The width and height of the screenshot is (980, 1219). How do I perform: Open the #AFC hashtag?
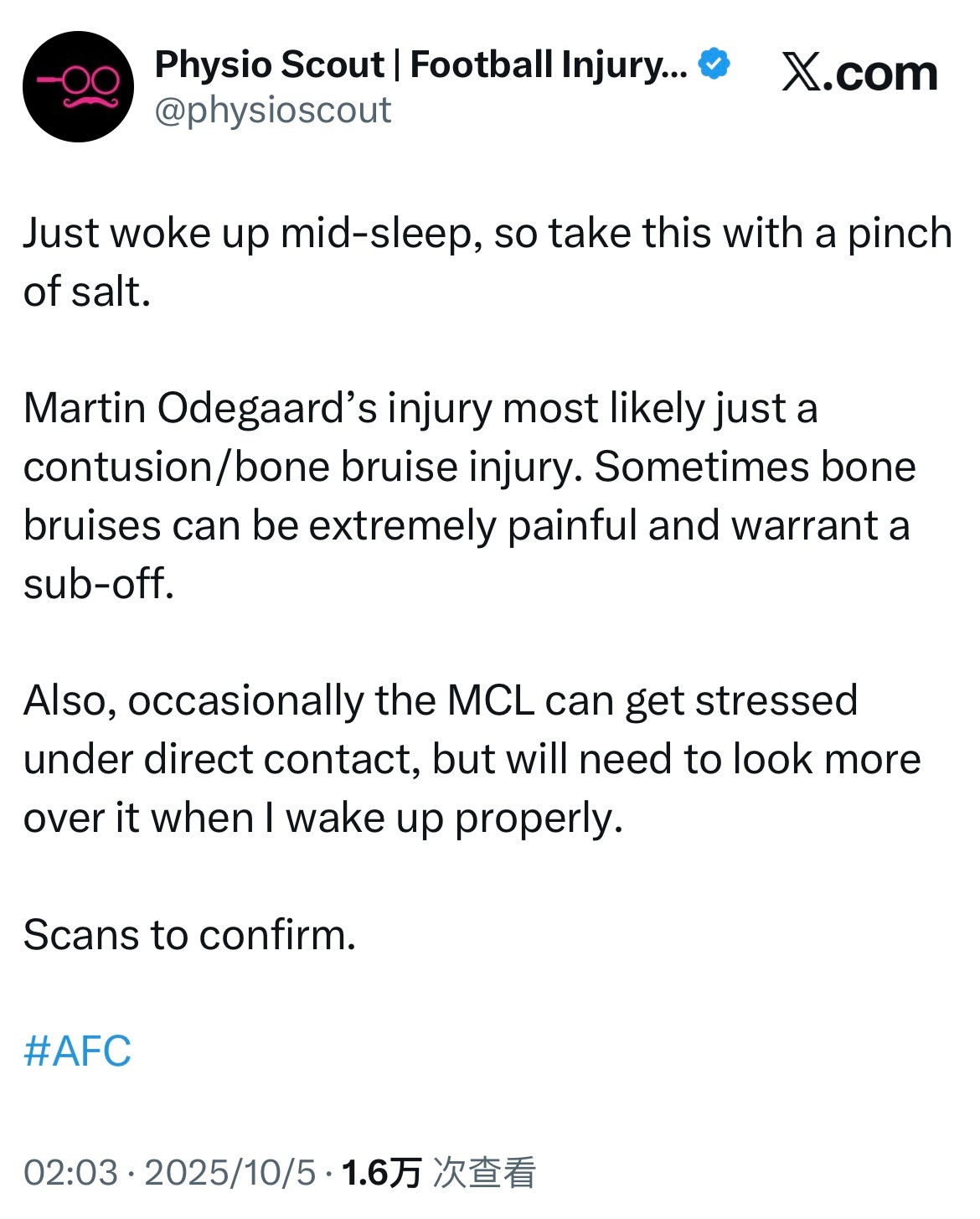coord(77,1051)
